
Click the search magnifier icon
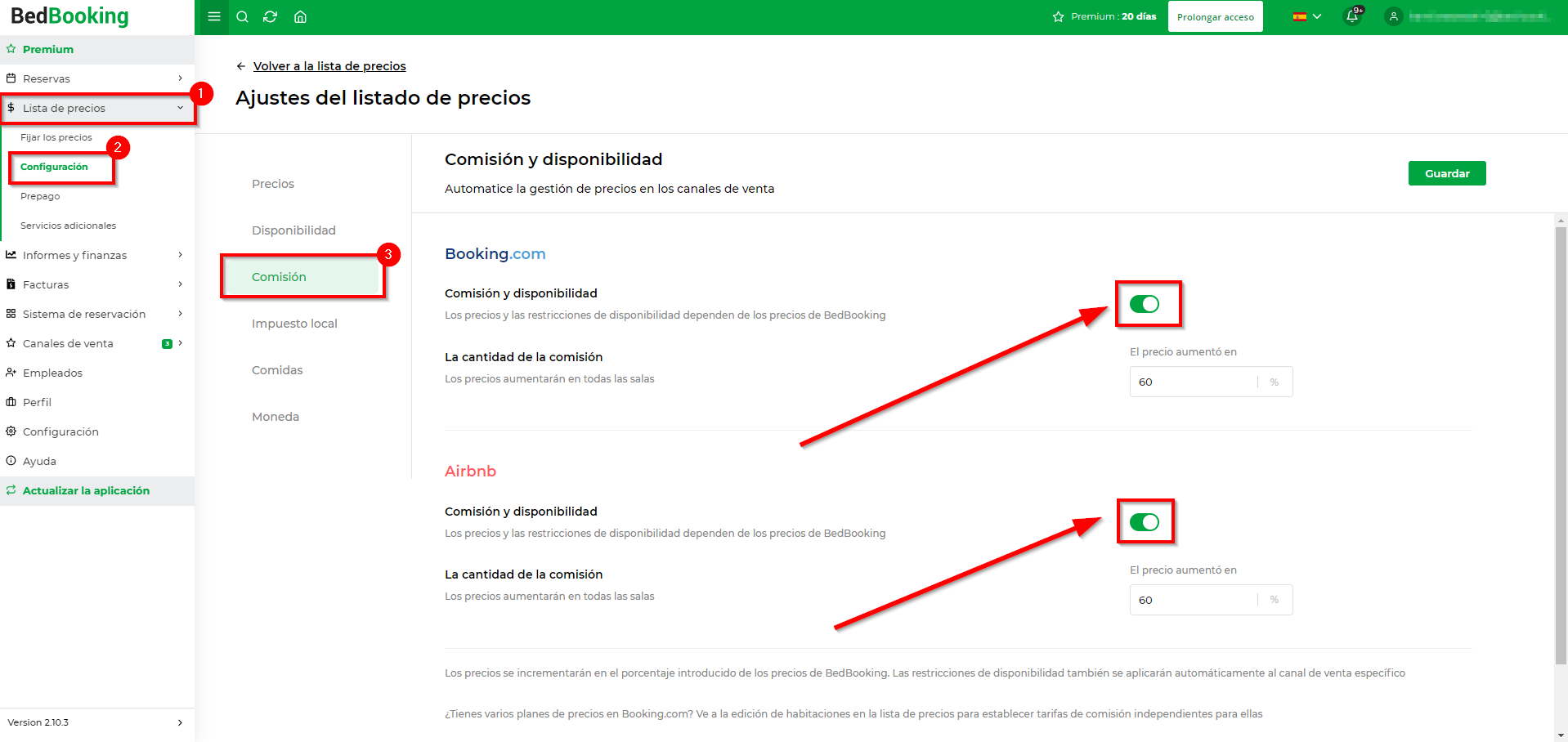pos(242,16)
